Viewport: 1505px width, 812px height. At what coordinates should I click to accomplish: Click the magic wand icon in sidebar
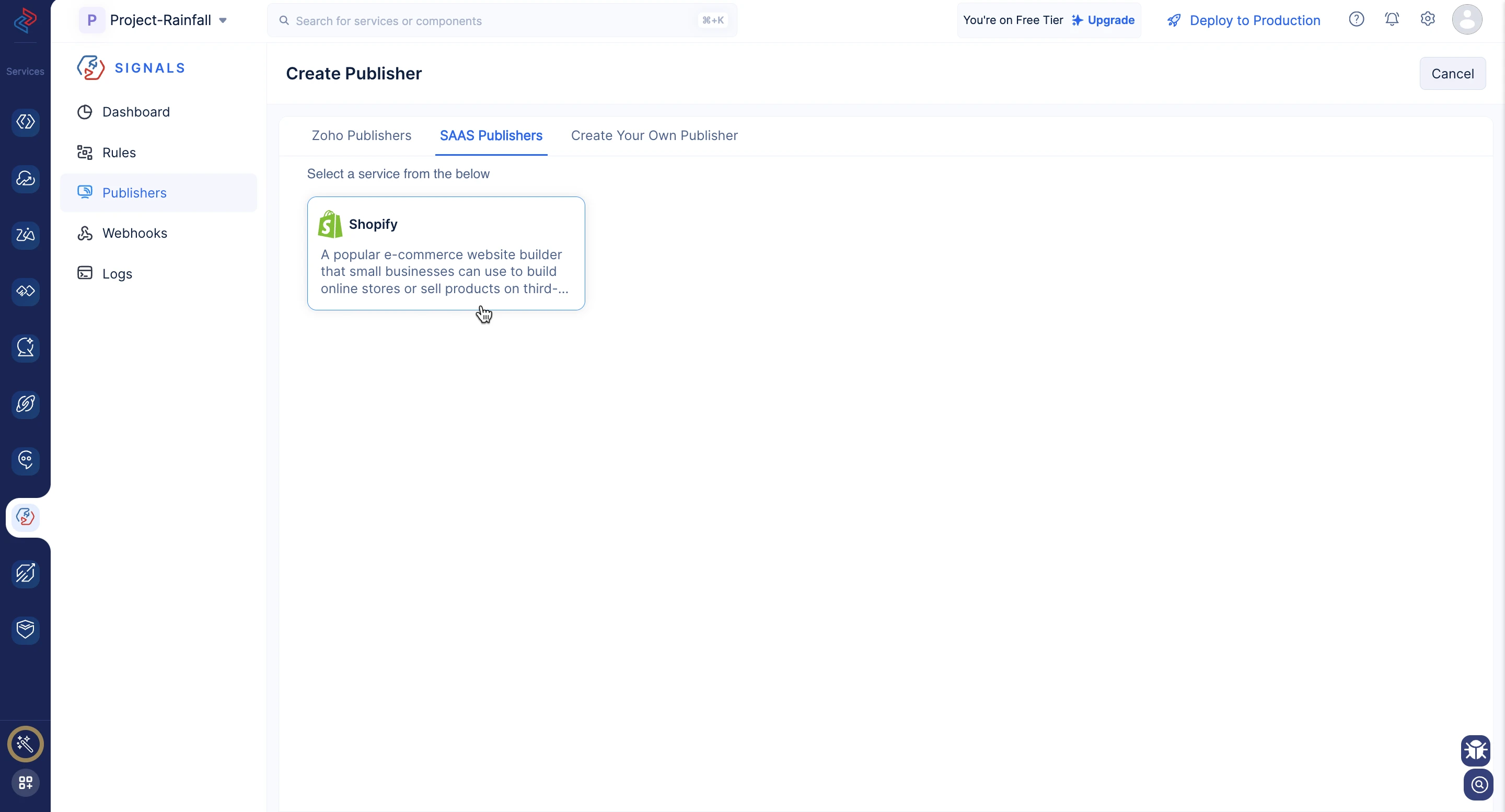pos(25,744)
